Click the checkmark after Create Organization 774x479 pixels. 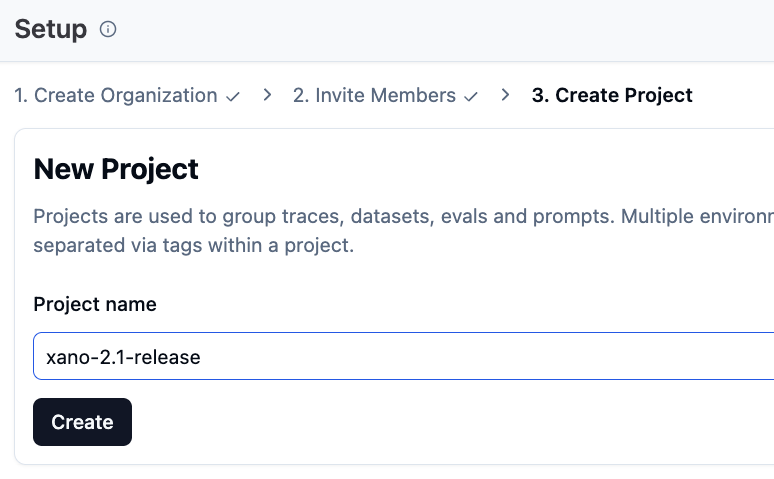(x=233, y=97)
